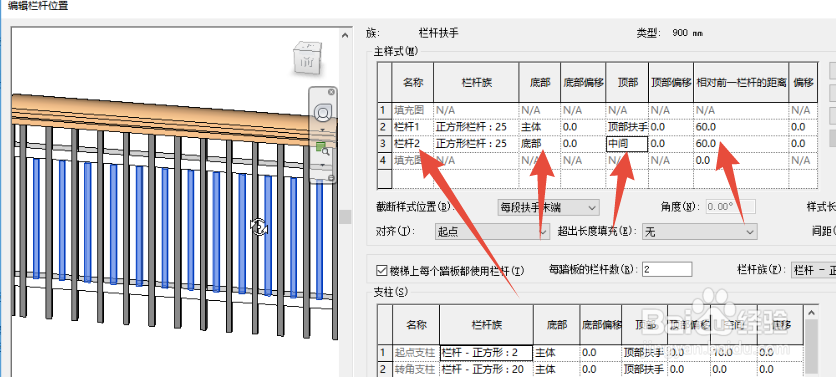Select row header 3 in 主样式 table

[x=384, y=144]
